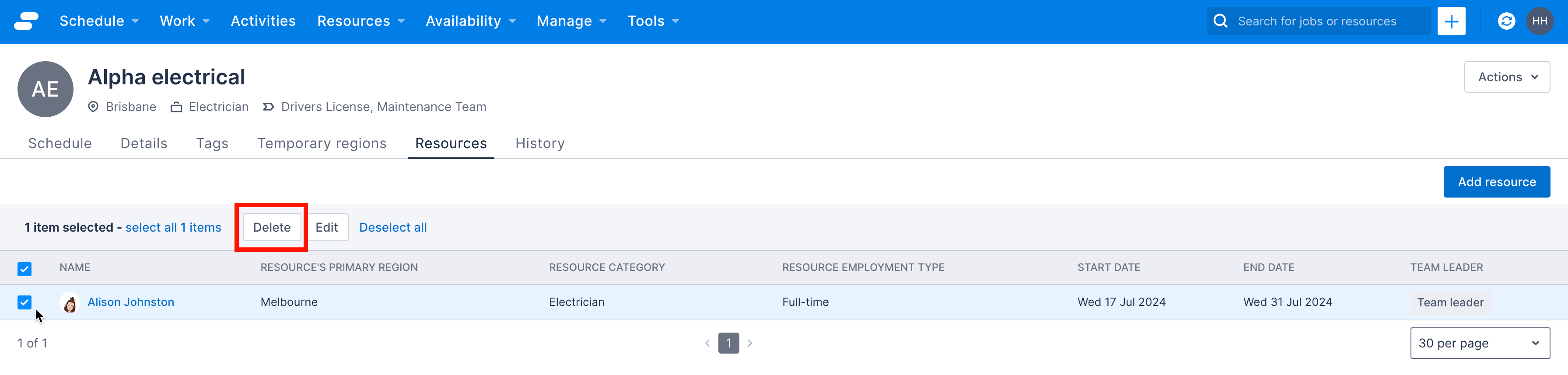Click the tags label icon

[269, 107]
